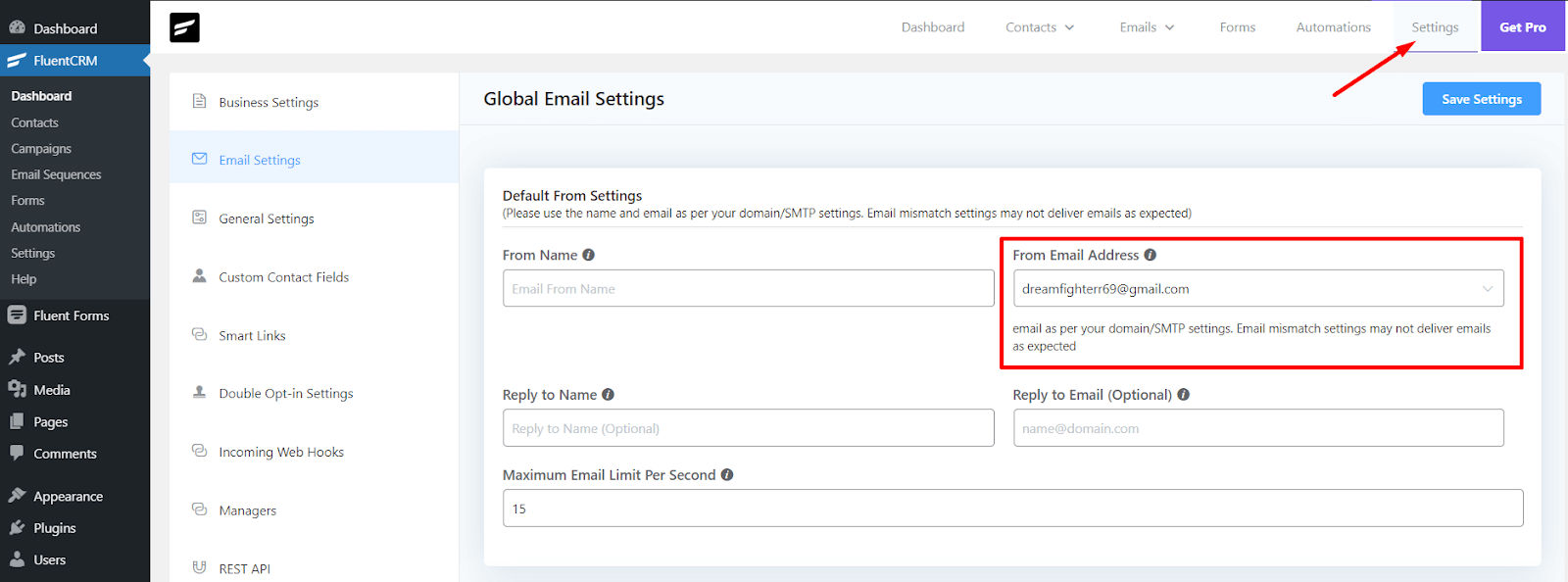Open Email Sequences in WordPress sidebar

(56, 174)
